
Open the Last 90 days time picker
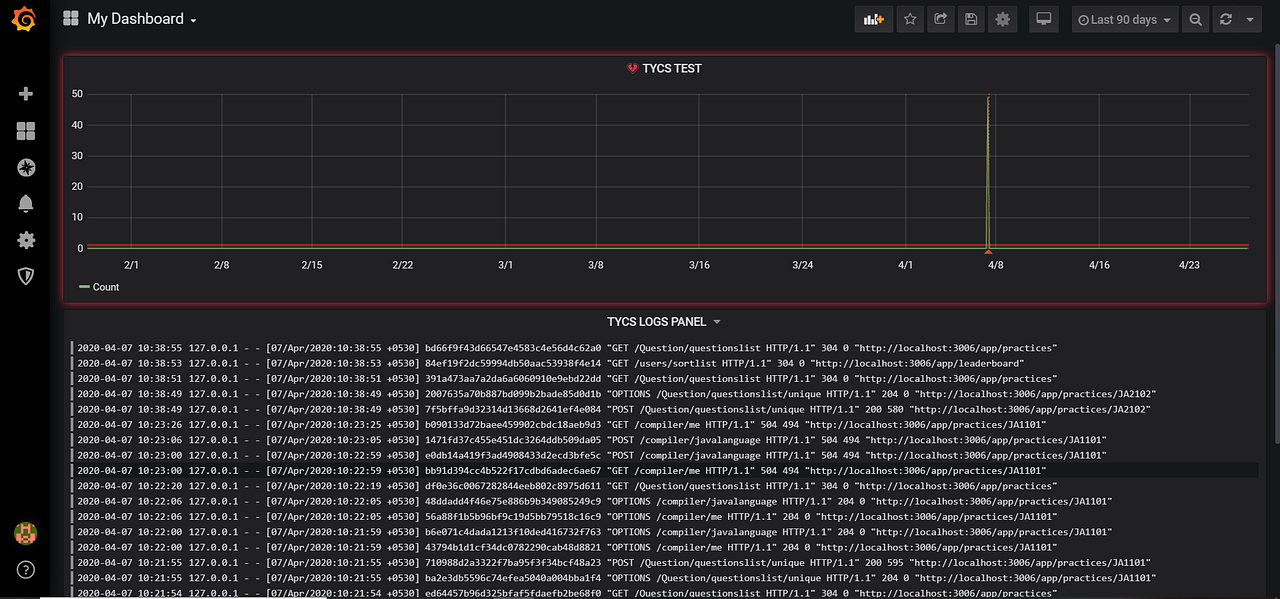[x=1124, y=18]
